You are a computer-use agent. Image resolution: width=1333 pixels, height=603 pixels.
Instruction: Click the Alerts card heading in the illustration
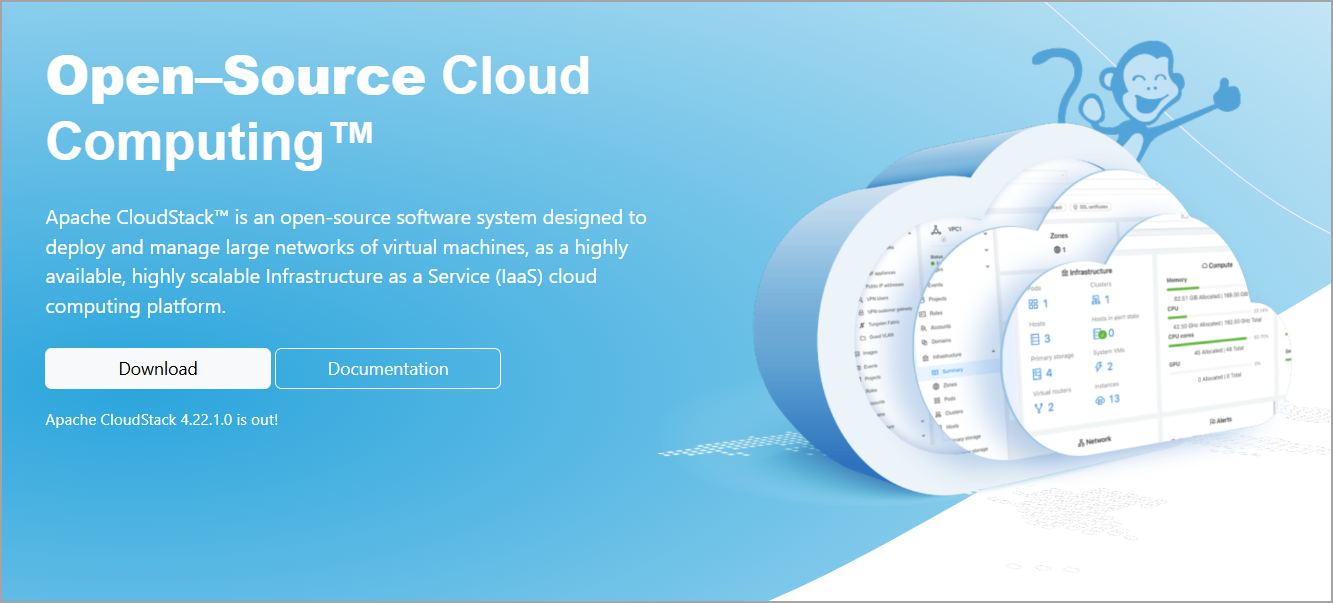[1221, 421]
